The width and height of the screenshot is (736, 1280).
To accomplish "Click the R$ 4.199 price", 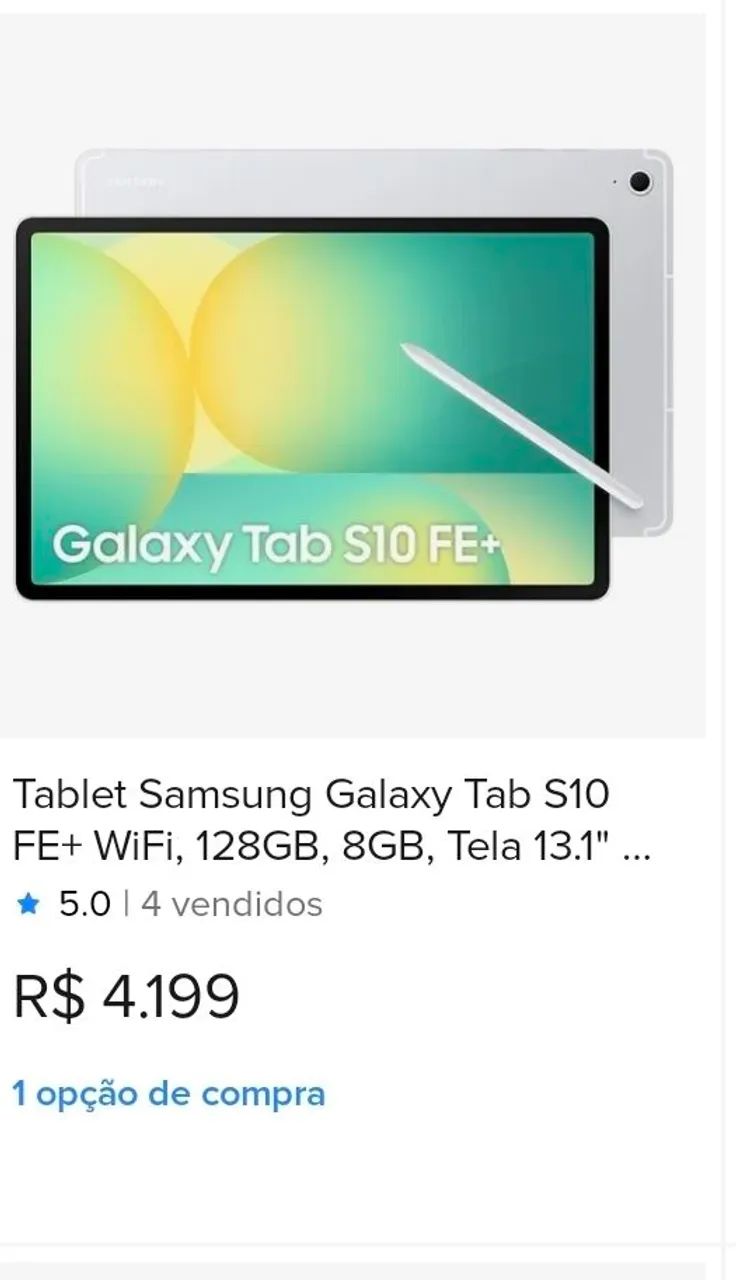I will click(x=125, y=995).
